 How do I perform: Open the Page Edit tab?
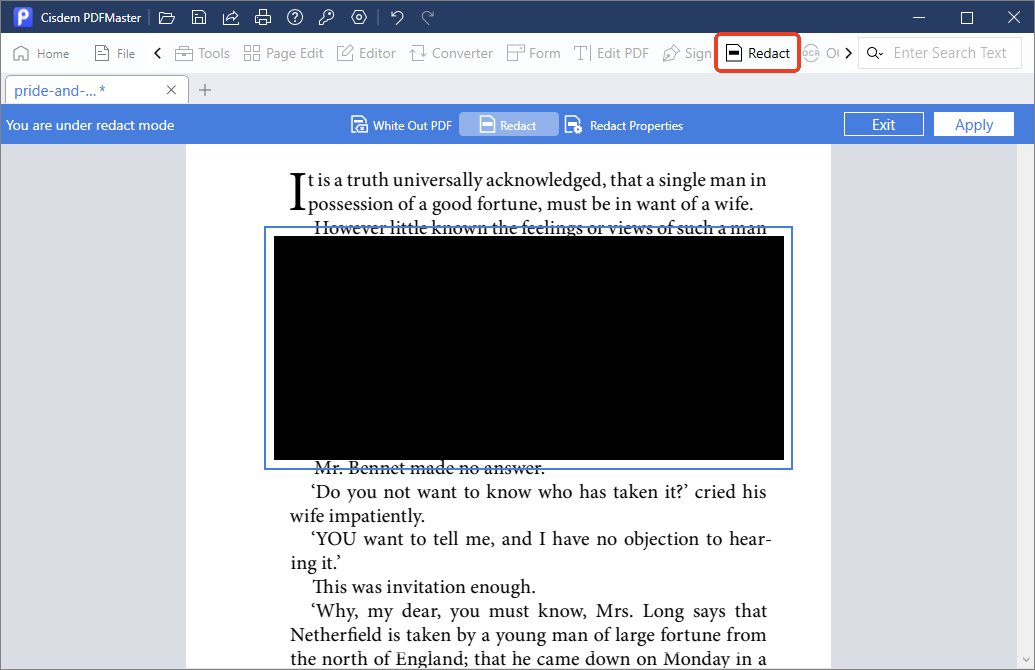283,53
